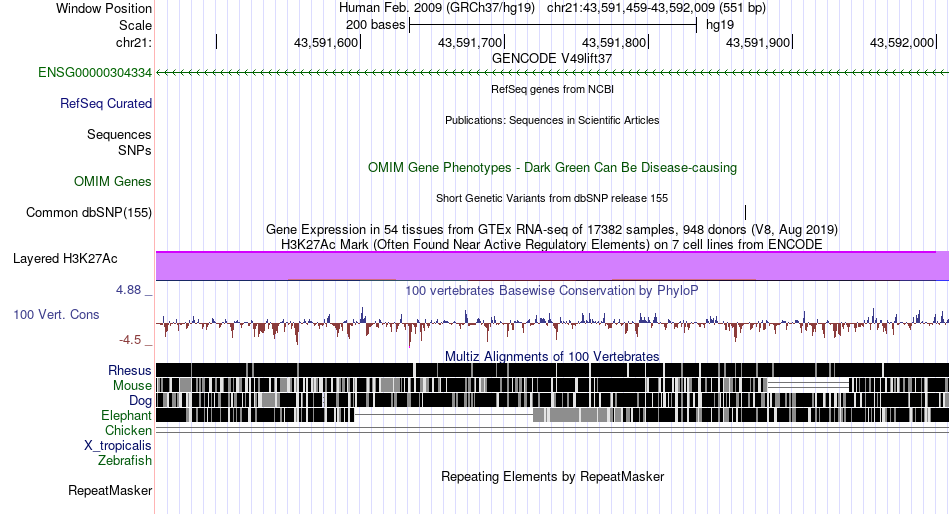Click the chr21: ruler label

(x=134, y=42)
